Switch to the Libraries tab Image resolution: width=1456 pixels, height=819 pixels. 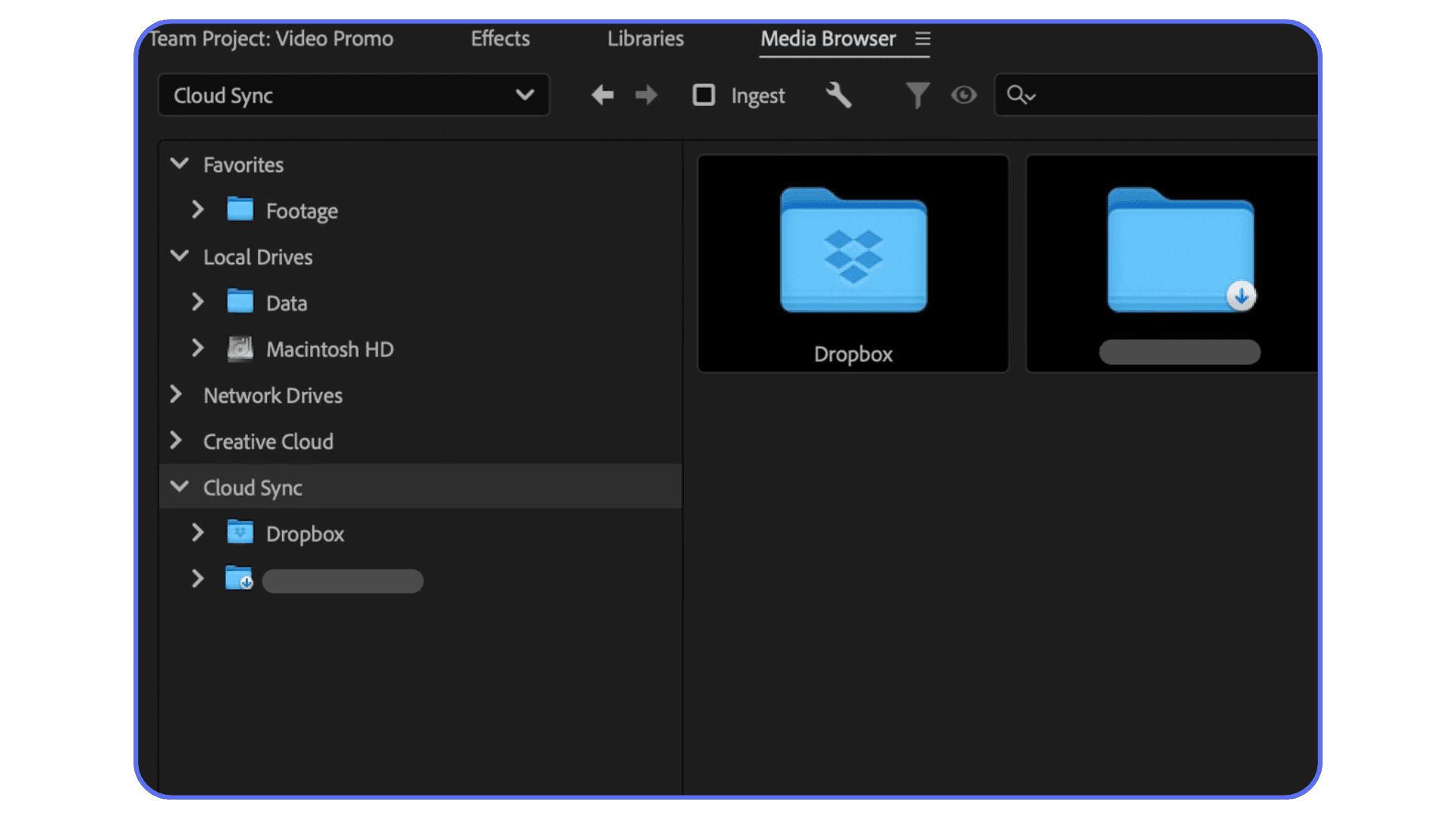click(645, 39)
